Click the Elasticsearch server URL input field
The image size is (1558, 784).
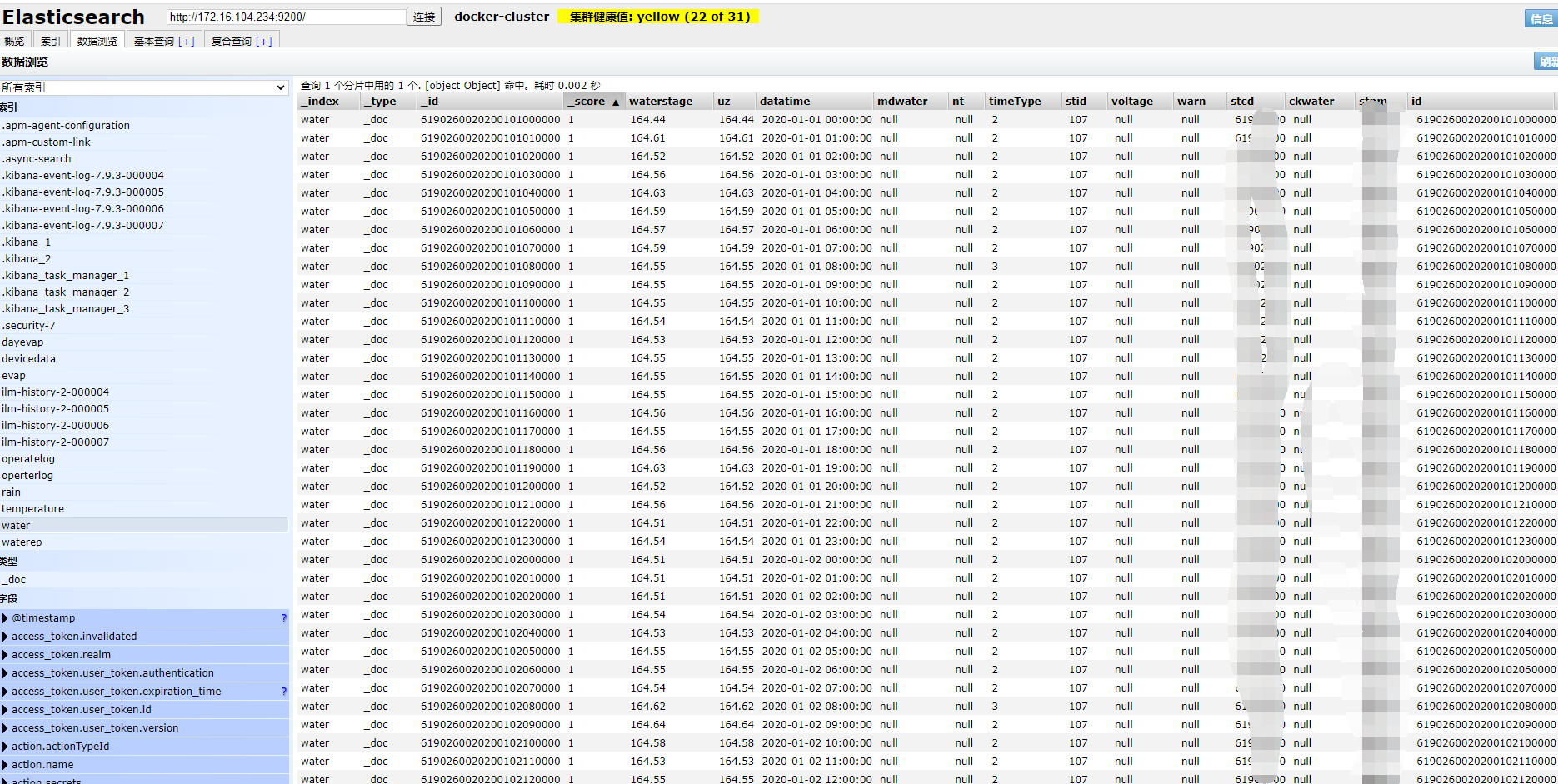283,16
